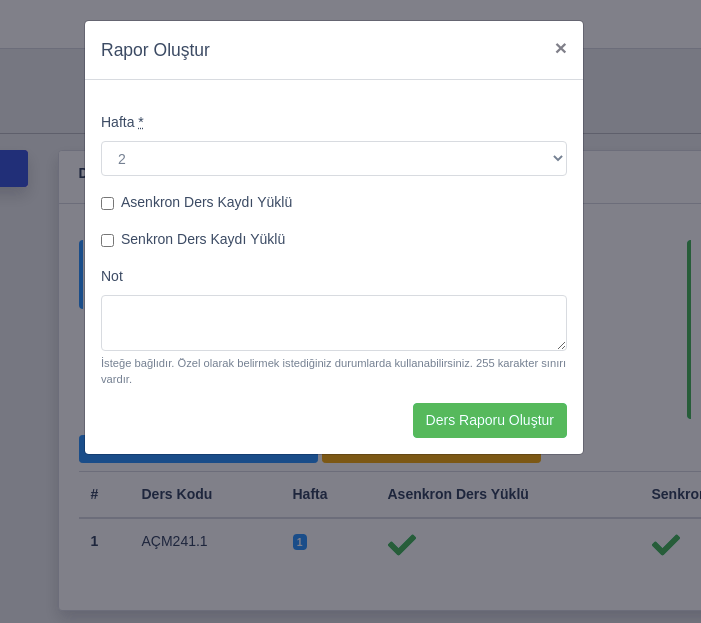Click the blue Hafta badge showing 1
The image size is (701, 623).
[299, 542]
